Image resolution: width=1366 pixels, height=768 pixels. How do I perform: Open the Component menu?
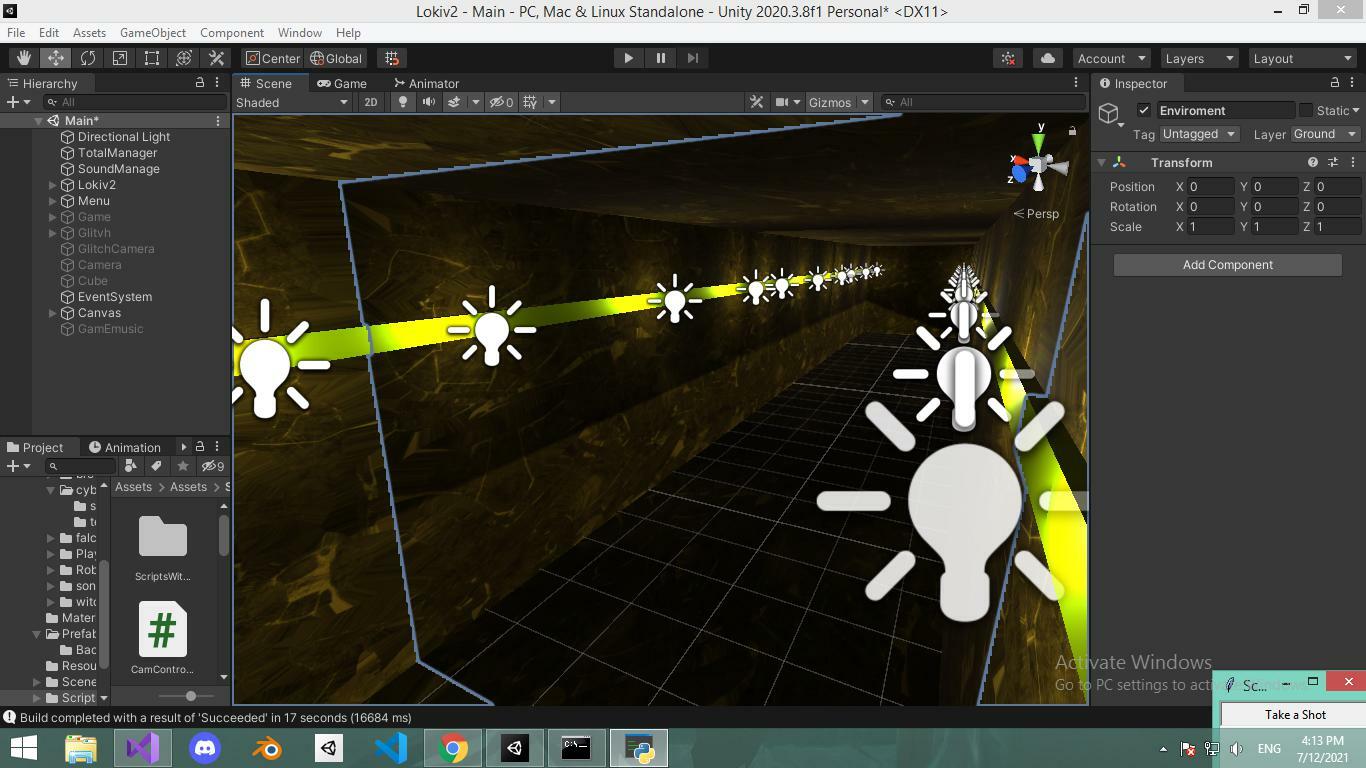(x=232, y=33)
